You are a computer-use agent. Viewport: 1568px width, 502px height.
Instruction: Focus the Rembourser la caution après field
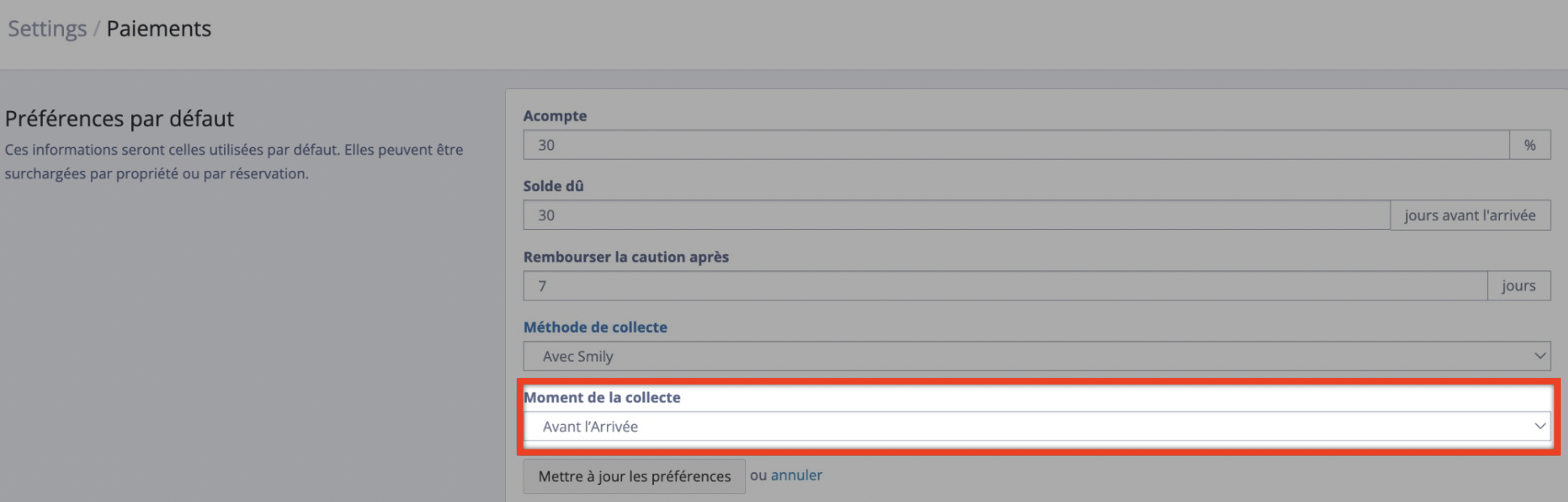[1005, 286]
